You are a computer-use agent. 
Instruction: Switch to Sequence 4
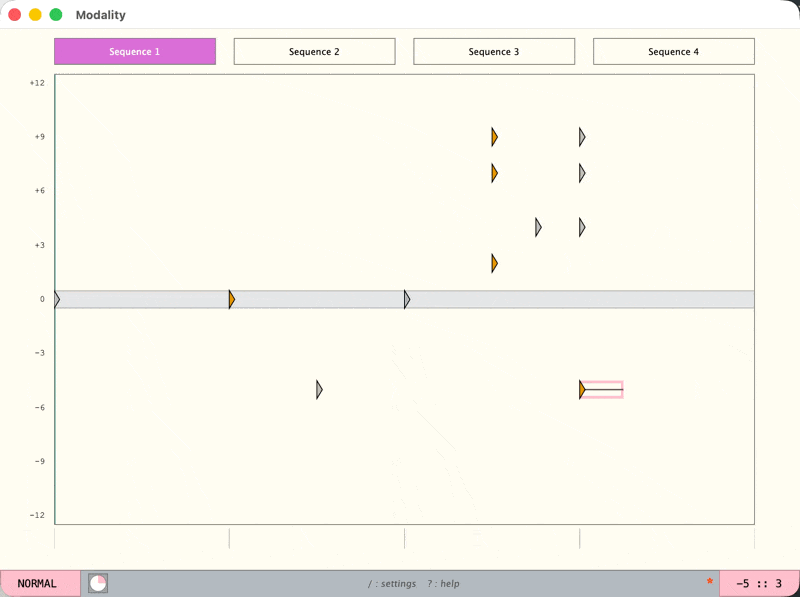pos(673,52)
